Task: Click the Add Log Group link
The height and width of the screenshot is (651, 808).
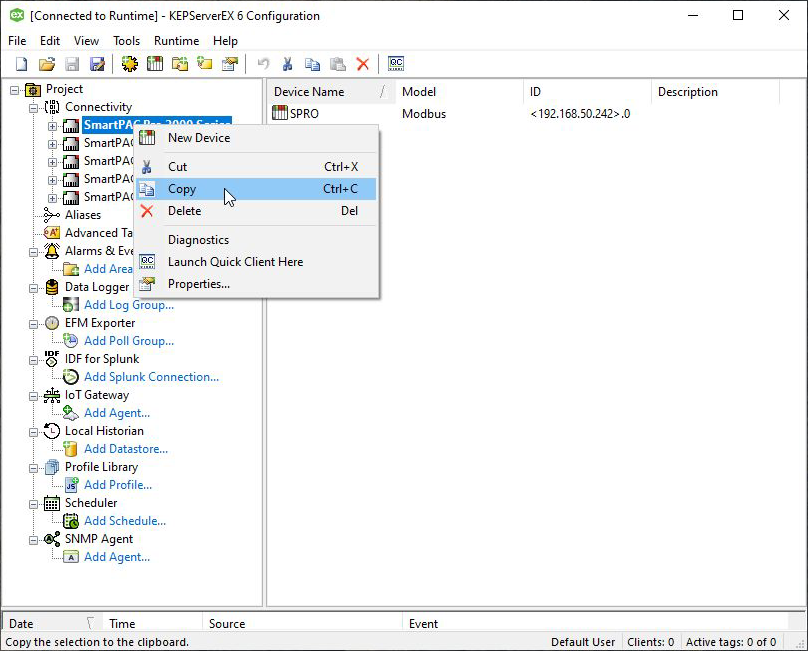Action: tap(129, 305)
